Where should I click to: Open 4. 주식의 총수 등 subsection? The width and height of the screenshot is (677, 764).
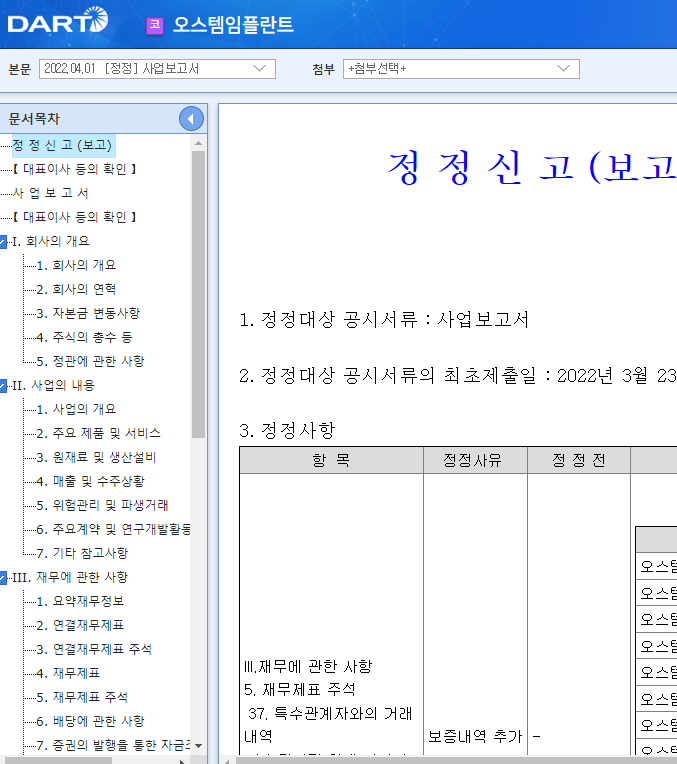84,337
